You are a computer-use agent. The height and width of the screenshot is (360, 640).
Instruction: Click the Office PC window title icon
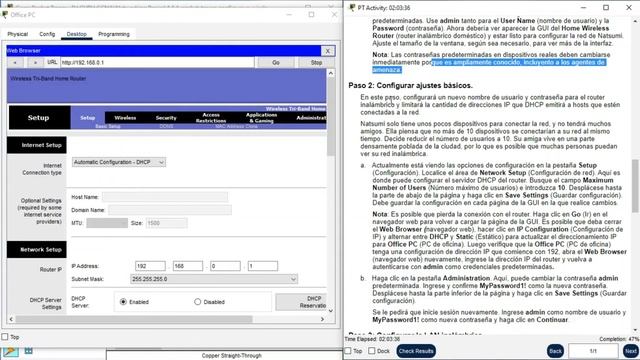[x=5, y=15]
